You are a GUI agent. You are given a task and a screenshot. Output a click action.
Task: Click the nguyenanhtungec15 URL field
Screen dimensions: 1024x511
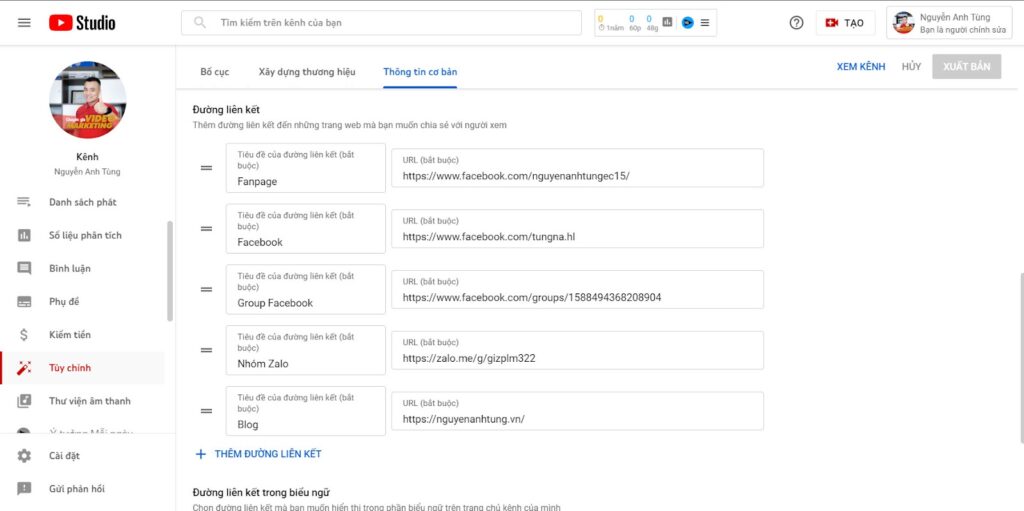click(577, 168)
